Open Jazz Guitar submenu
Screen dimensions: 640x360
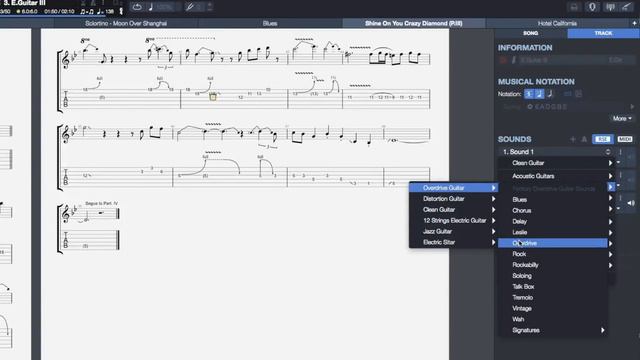click(x=453, y=231)
